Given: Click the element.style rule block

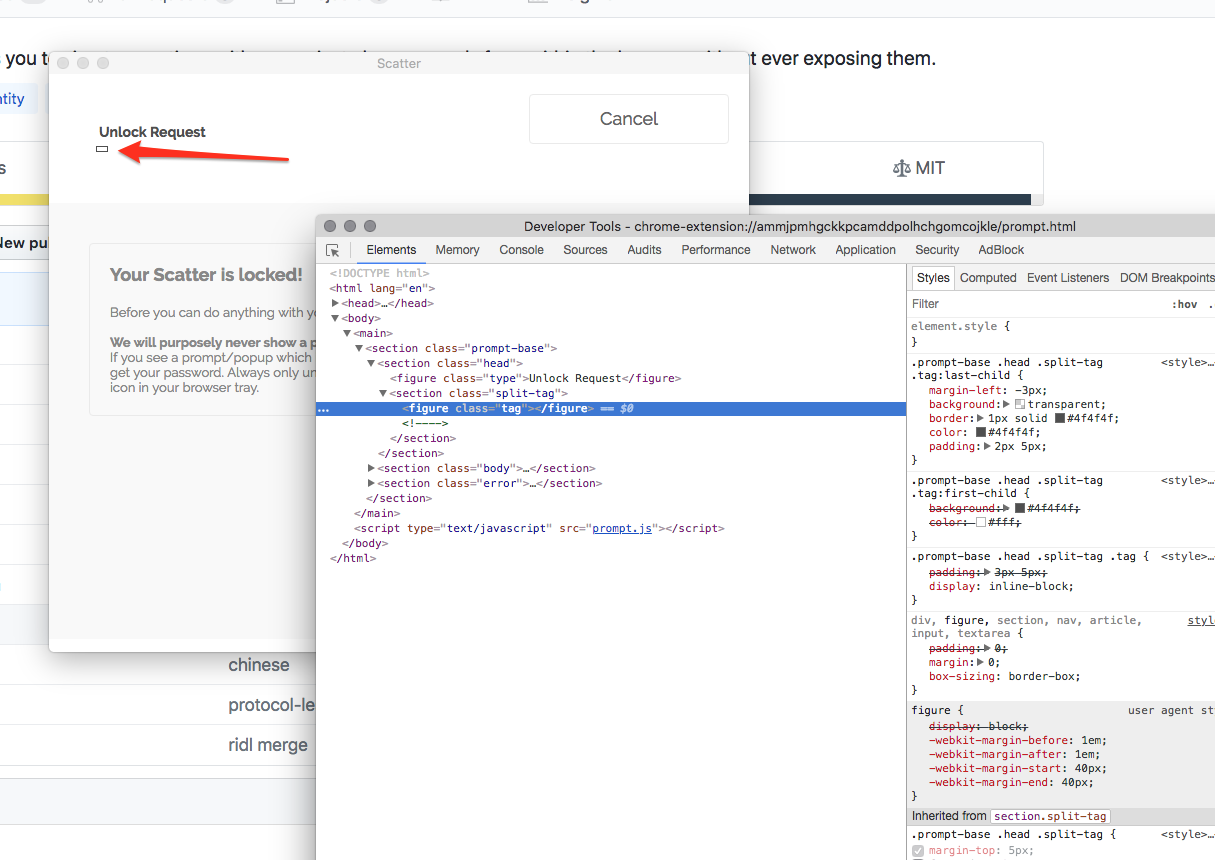Looking at the screenshot, I should [1062, 334].
